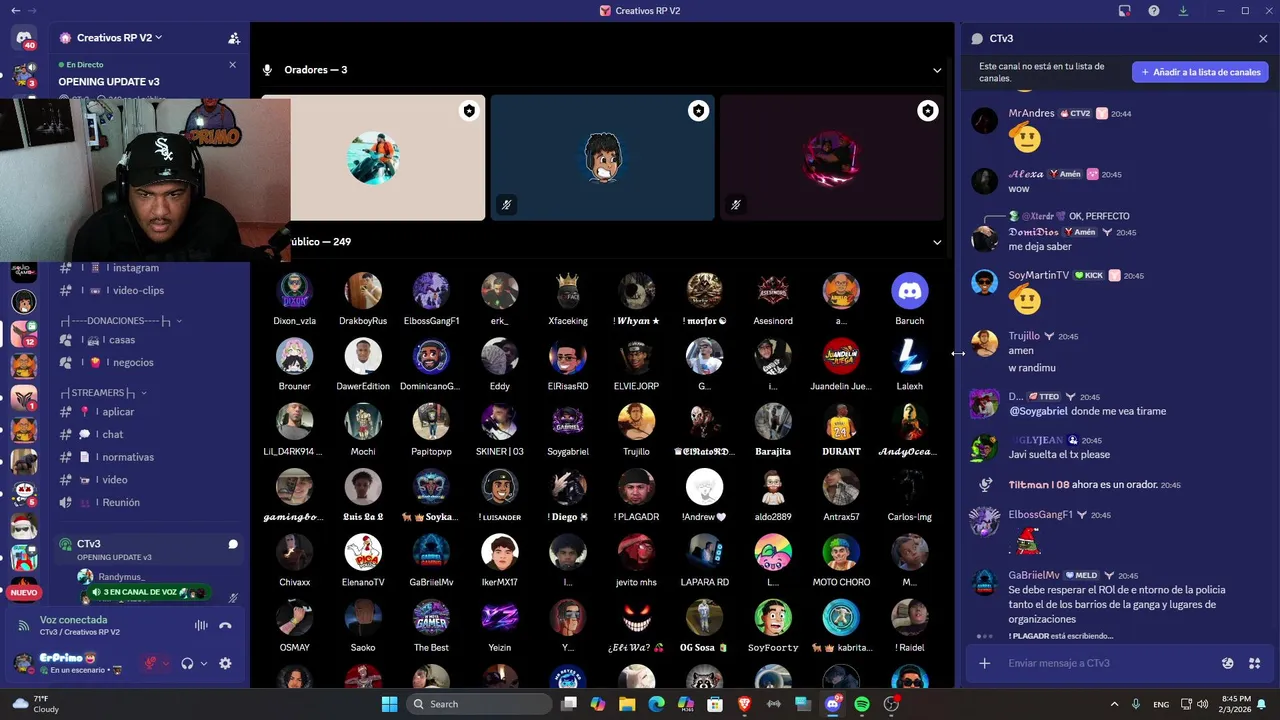This screenshot has height=720, width=1280.
Task: Open Spotify from the taskbar
Action: (862, 704)
